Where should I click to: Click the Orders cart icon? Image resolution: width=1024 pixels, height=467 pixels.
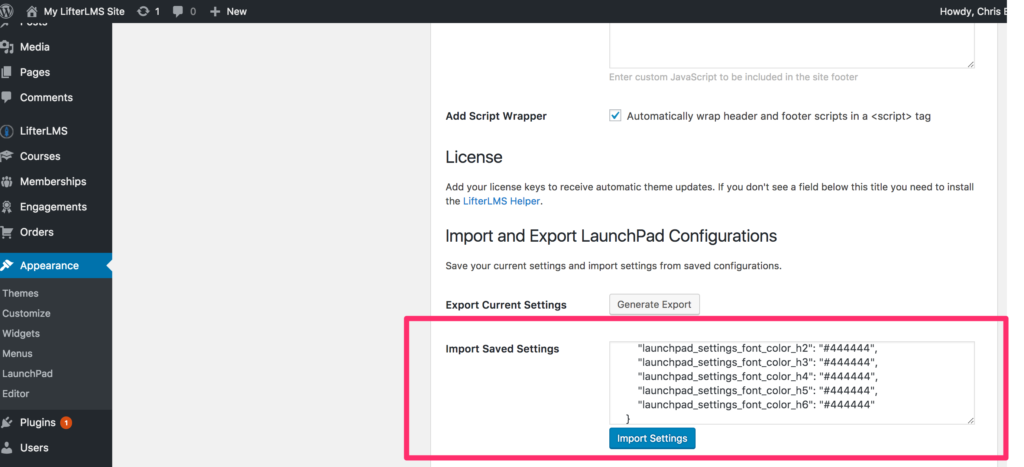point(7,232)
